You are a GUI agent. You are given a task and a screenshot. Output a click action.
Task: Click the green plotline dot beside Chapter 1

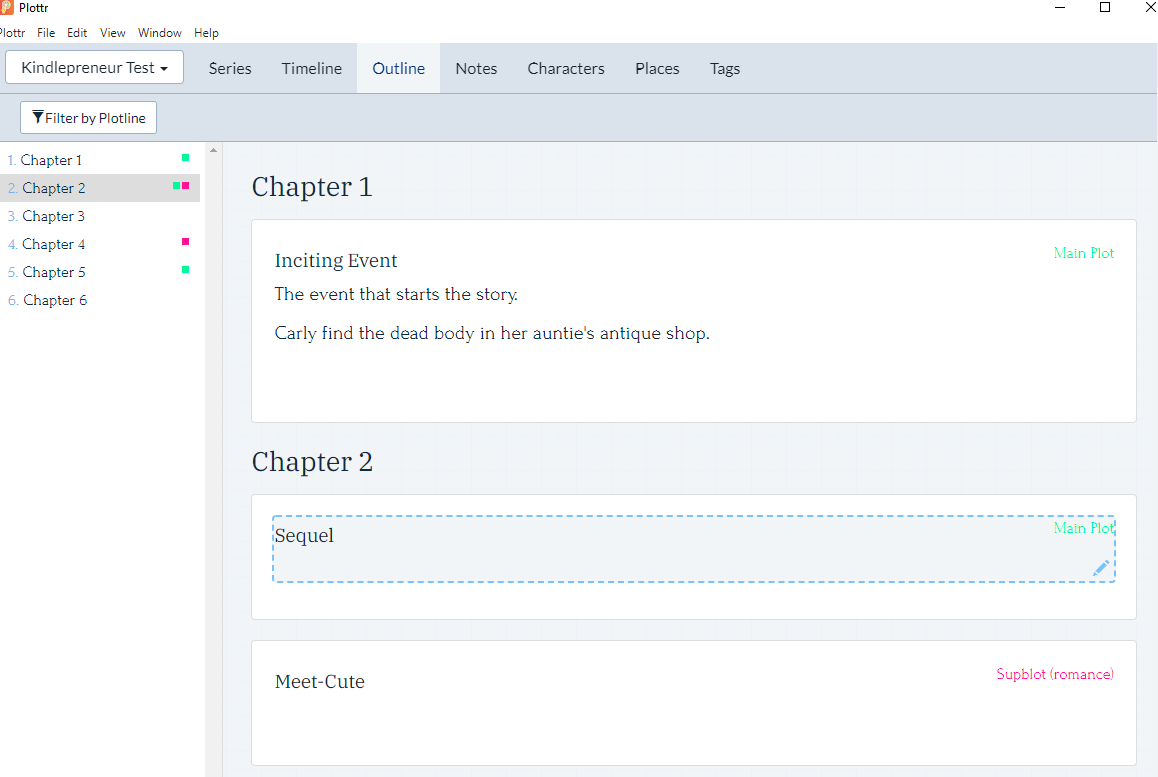pyautogui.click(x=184, y=158)
